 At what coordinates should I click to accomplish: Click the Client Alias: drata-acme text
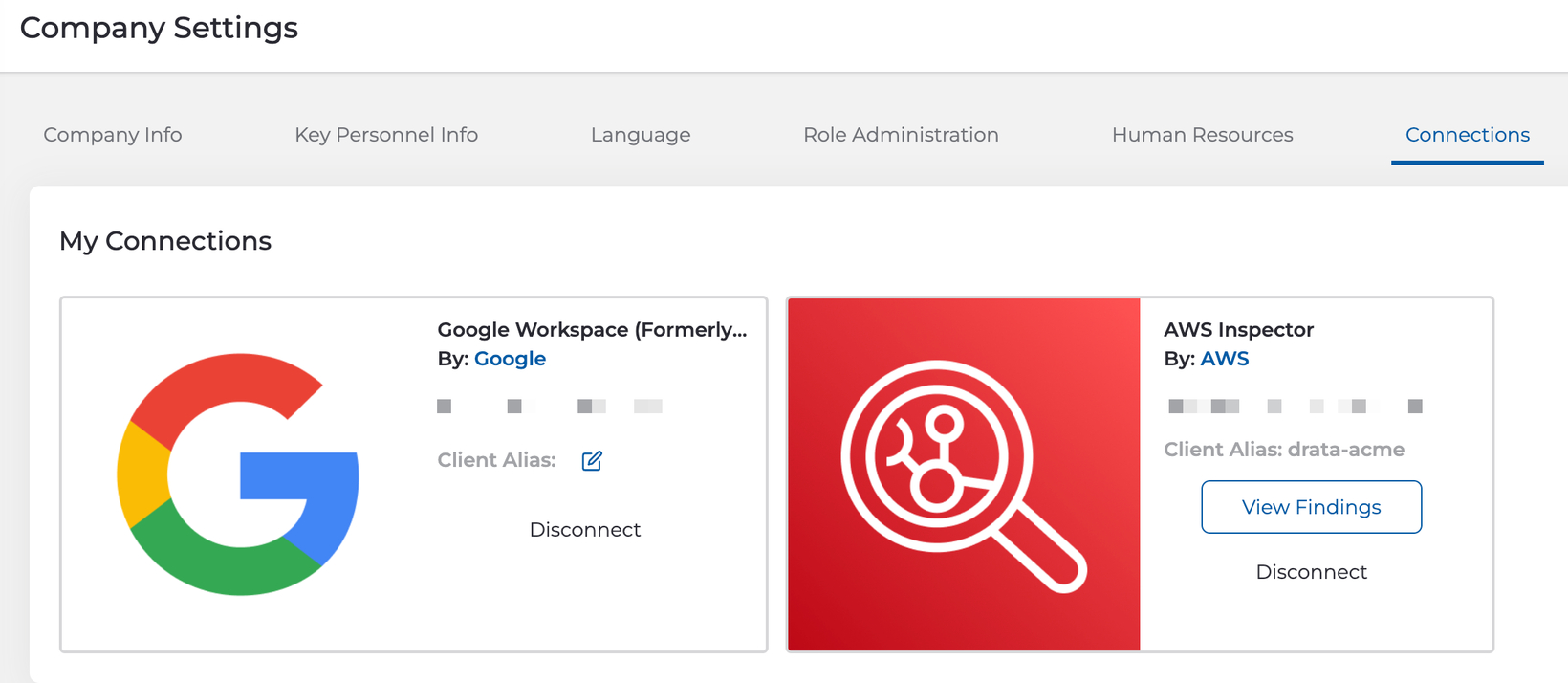(x=1284, y=450)
